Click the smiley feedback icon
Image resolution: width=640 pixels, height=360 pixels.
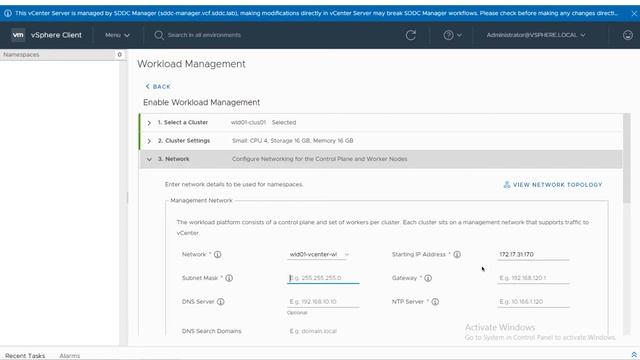click(x=628, y=35)
